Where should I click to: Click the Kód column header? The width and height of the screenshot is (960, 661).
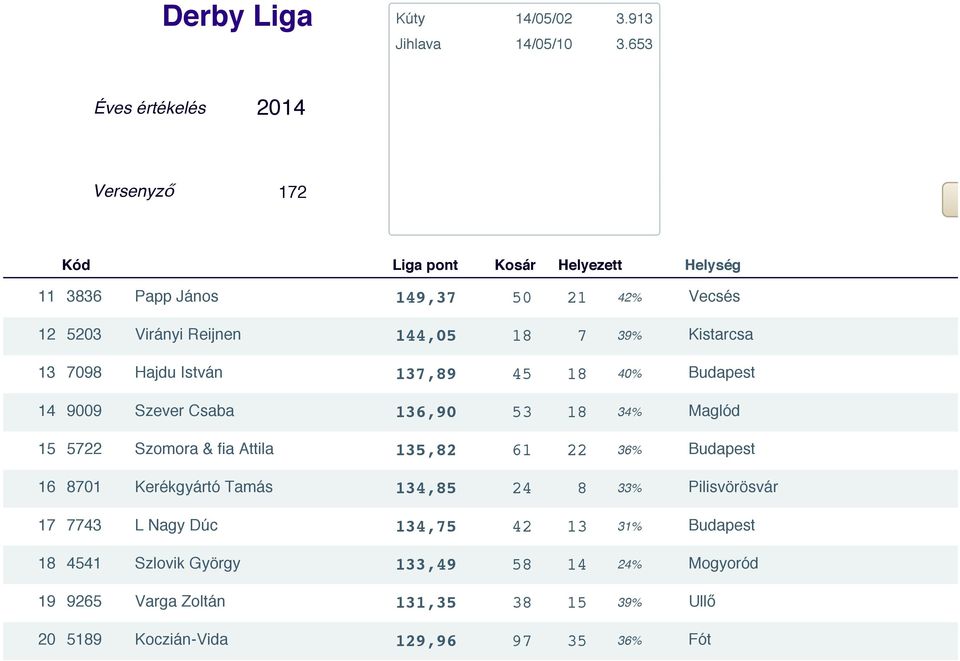tap(76, 265)
